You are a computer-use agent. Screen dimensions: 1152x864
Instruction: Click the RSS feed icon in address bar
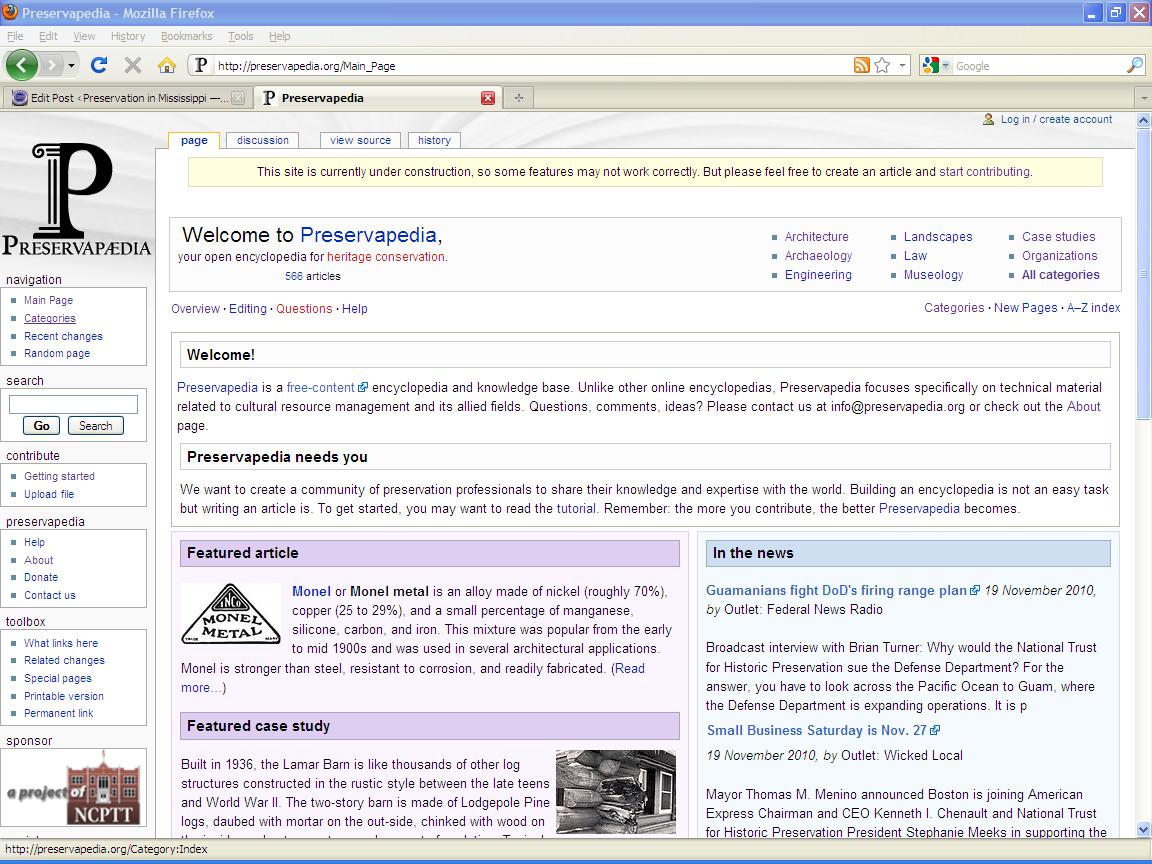coord(861,65)
